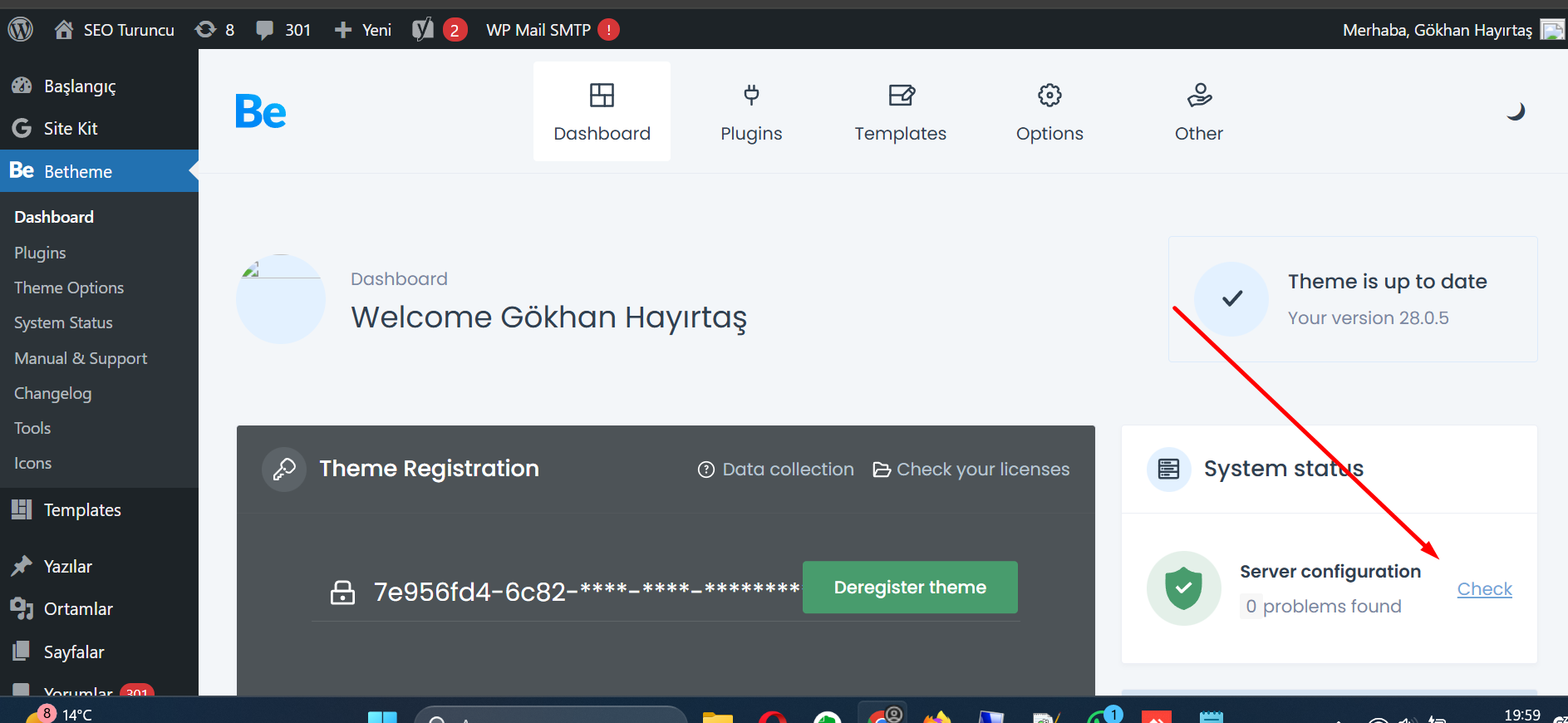Click the Sayfalar pages icon

[22, 652]
